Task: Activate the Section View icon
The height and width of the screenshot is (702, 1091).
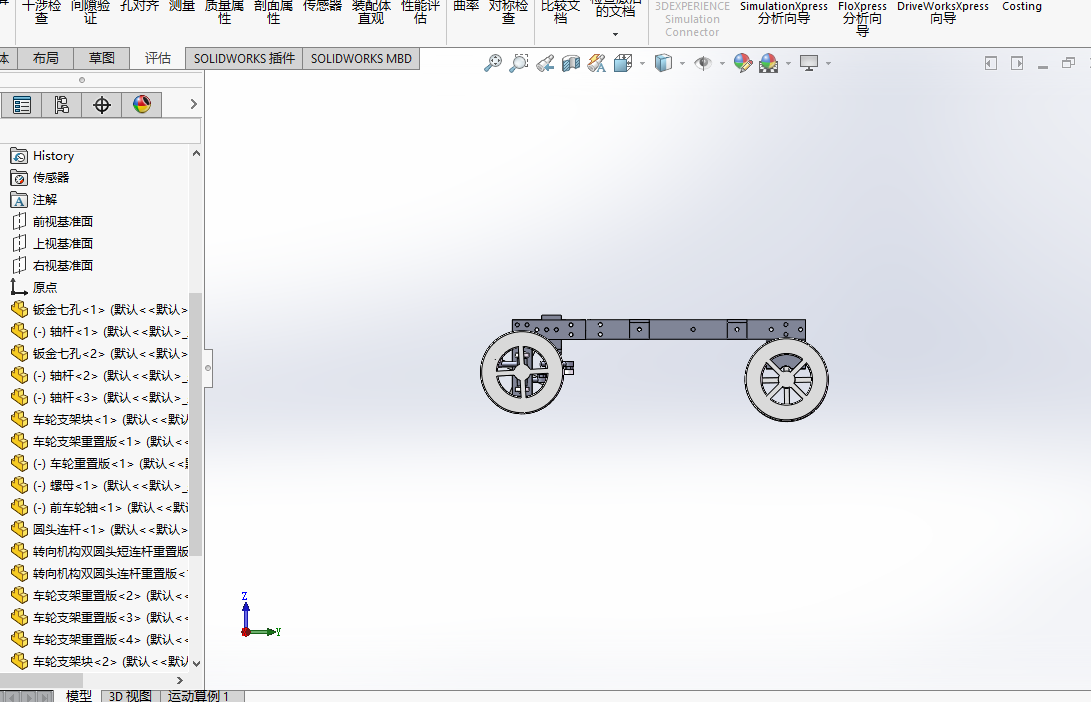Action: click(571, 63)
